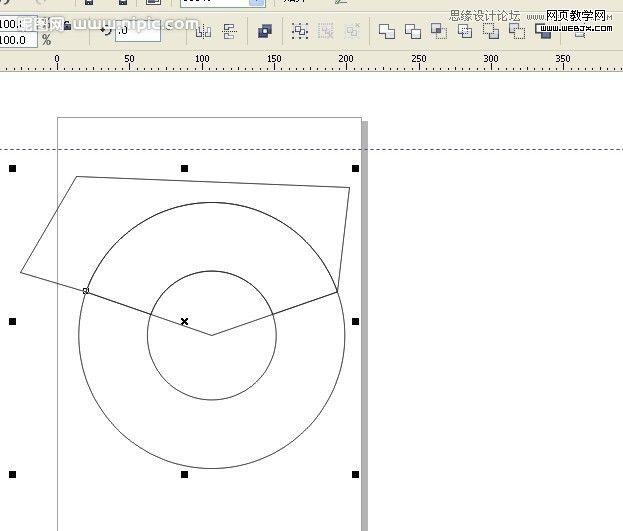
Task: Combine the selected objects
Action: 265,31
